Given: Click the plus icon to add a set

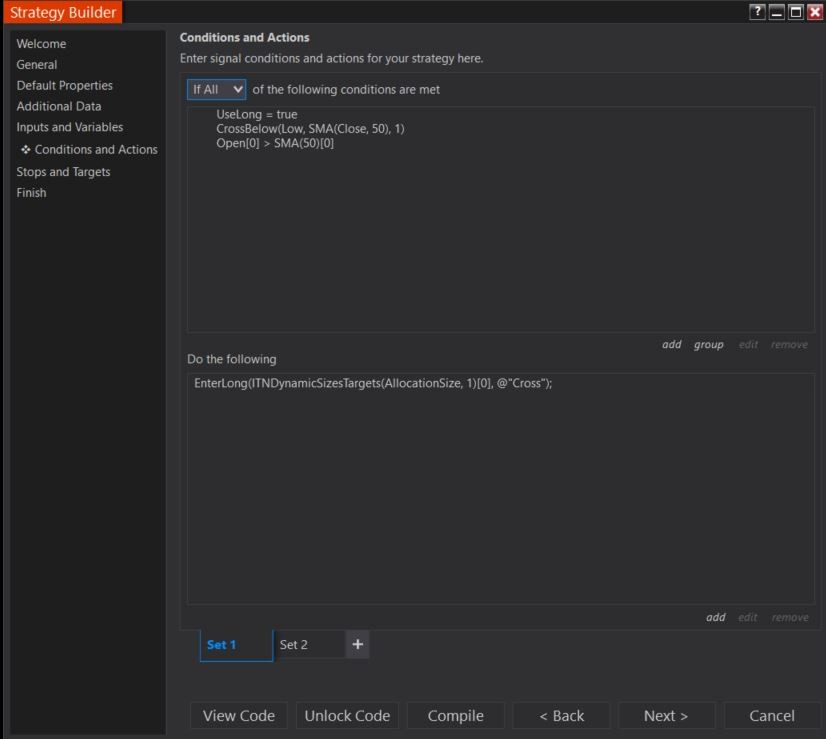Looking at the screenshot, I should 357,645.
